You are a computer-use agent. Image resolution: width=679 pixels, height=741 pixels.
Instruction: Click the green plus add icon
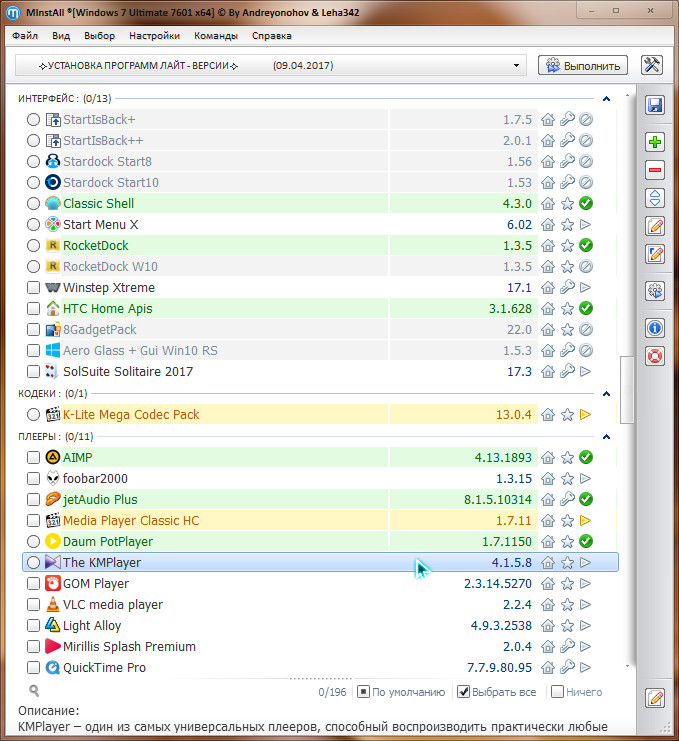[x=655, y=142]
